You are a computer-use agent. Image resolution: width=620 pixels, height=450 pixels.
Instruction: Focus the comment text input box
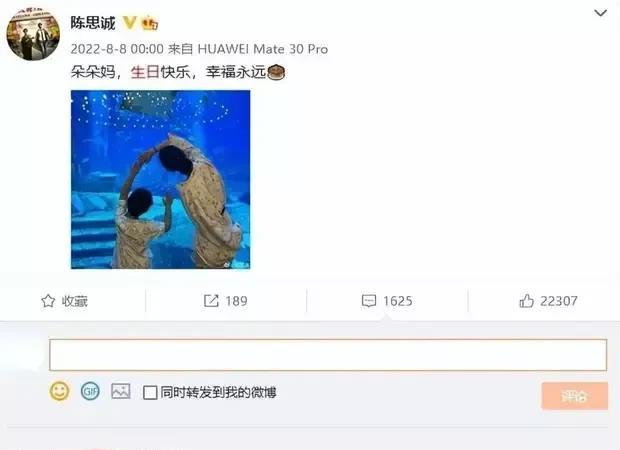click(328, 355)
